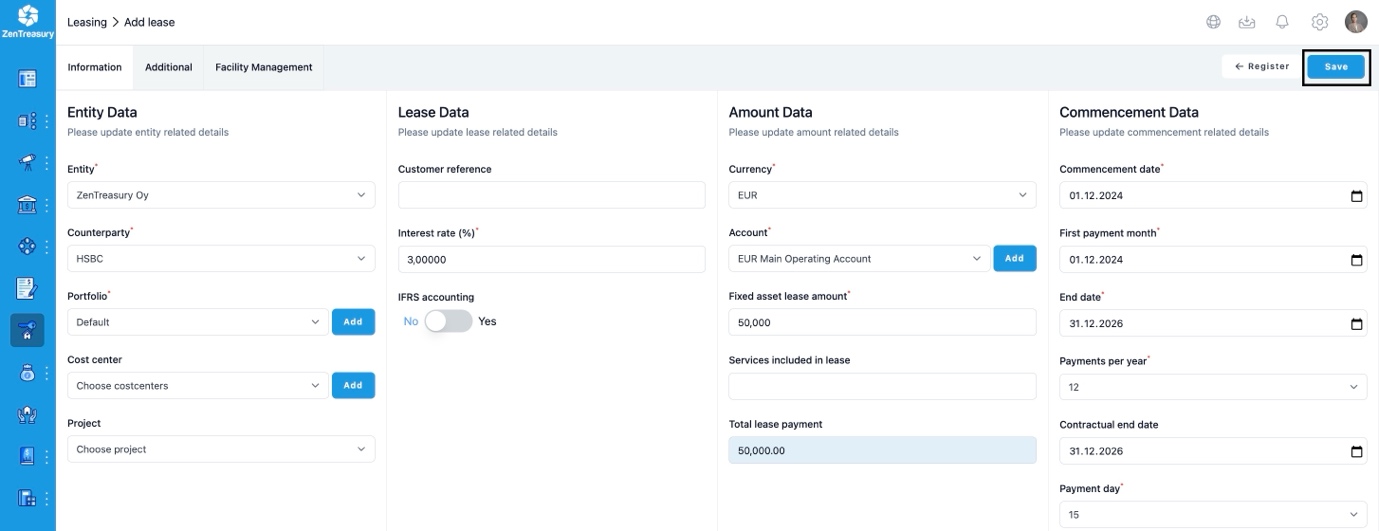This screenshot has width=1379, height=531.
Task: Open the Currency dropdown showing EUR
Action: pyautogui.click(x=882, y=195)
